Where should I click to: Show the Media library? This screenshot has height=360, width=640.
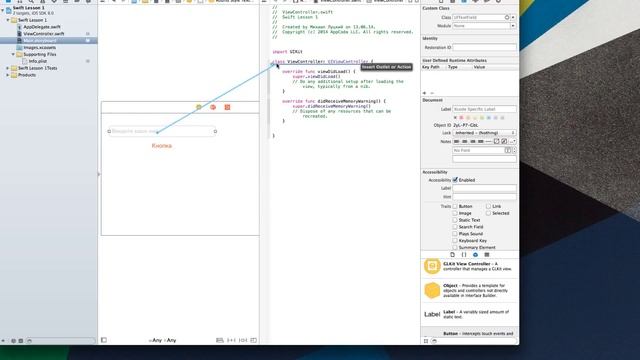(x=487, y=255)
